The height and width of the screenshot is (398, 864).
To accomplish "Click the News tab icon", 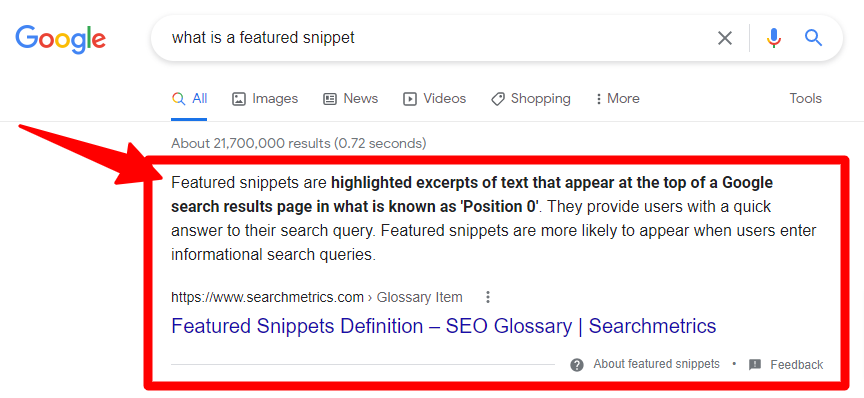I will pos(330,99).
